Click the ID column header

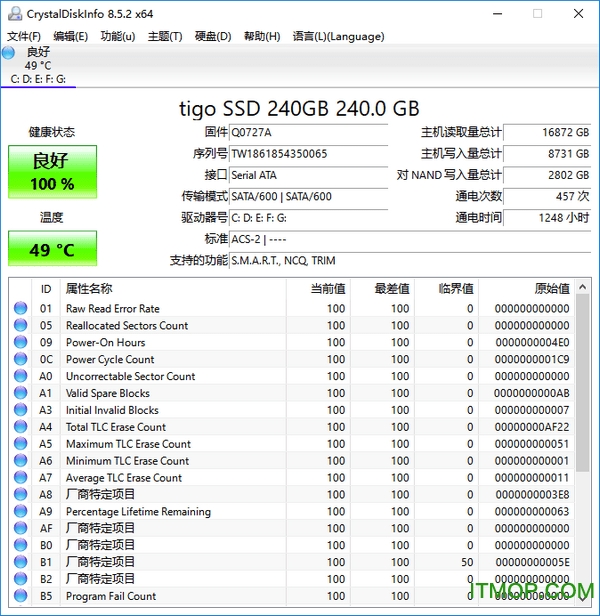tap(46, 289)
